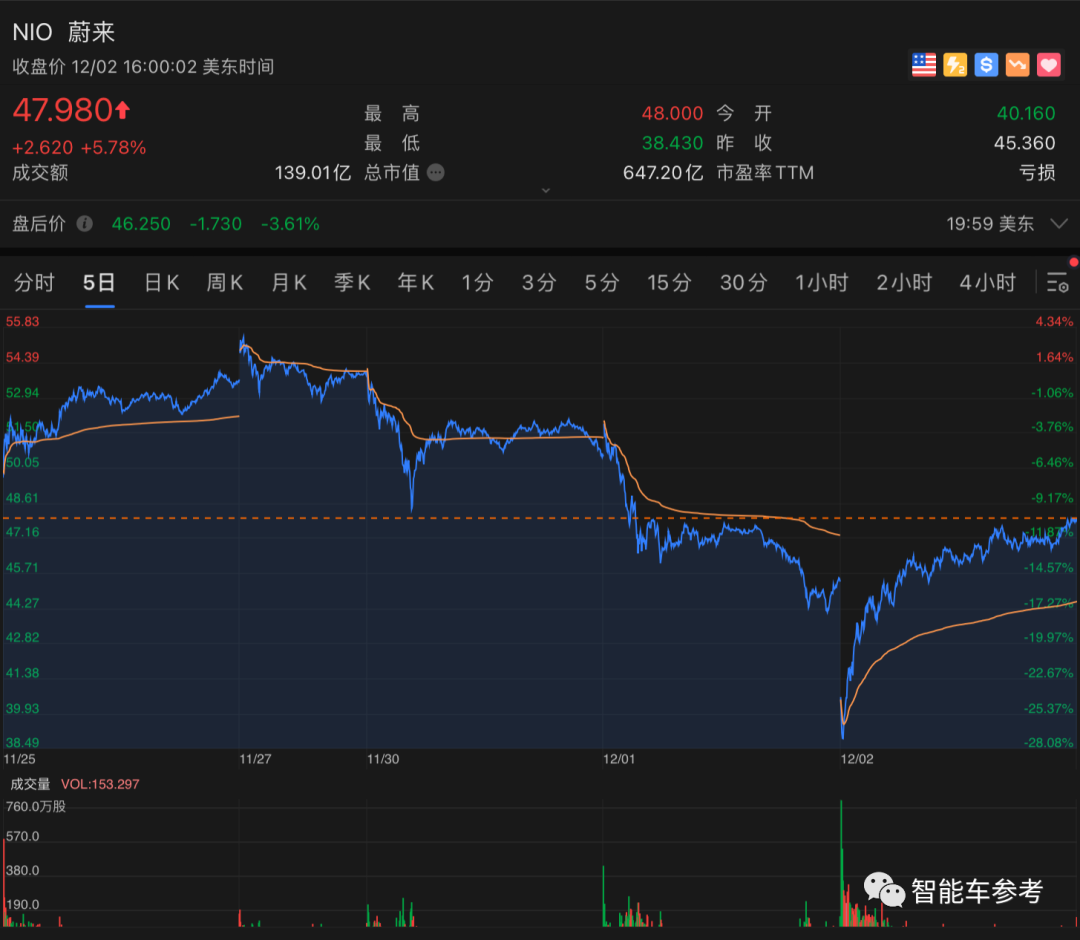Expand the after-hours dropdown next to 19:59 美东
The width and height of the screenshot is (1080, 940).
pyautogui.click(x=1059, y=224)
